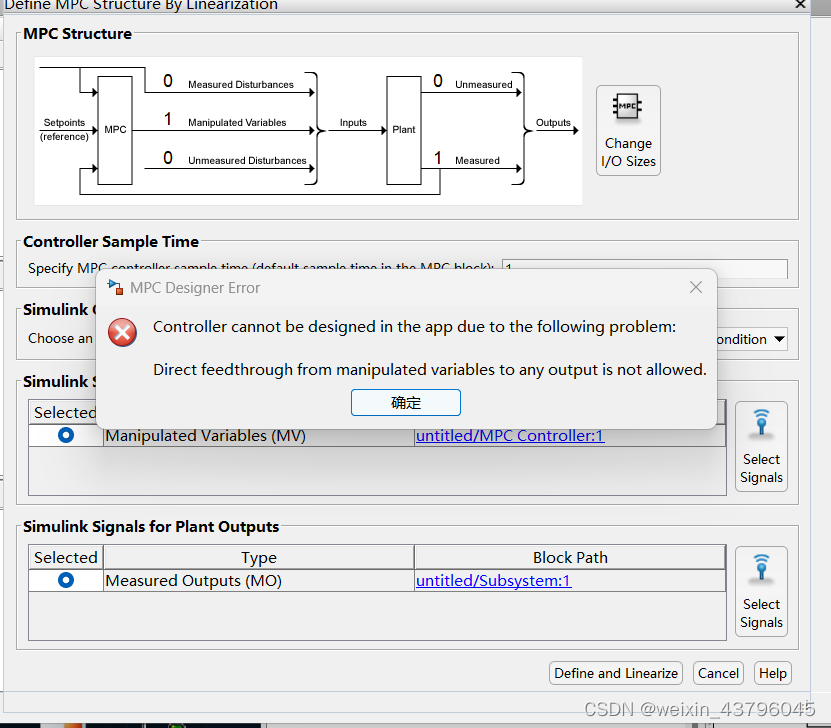Viewport: 831px width, 728px height.
Task: Close the MPC Designer Error dialog
Action: (695, 287)
